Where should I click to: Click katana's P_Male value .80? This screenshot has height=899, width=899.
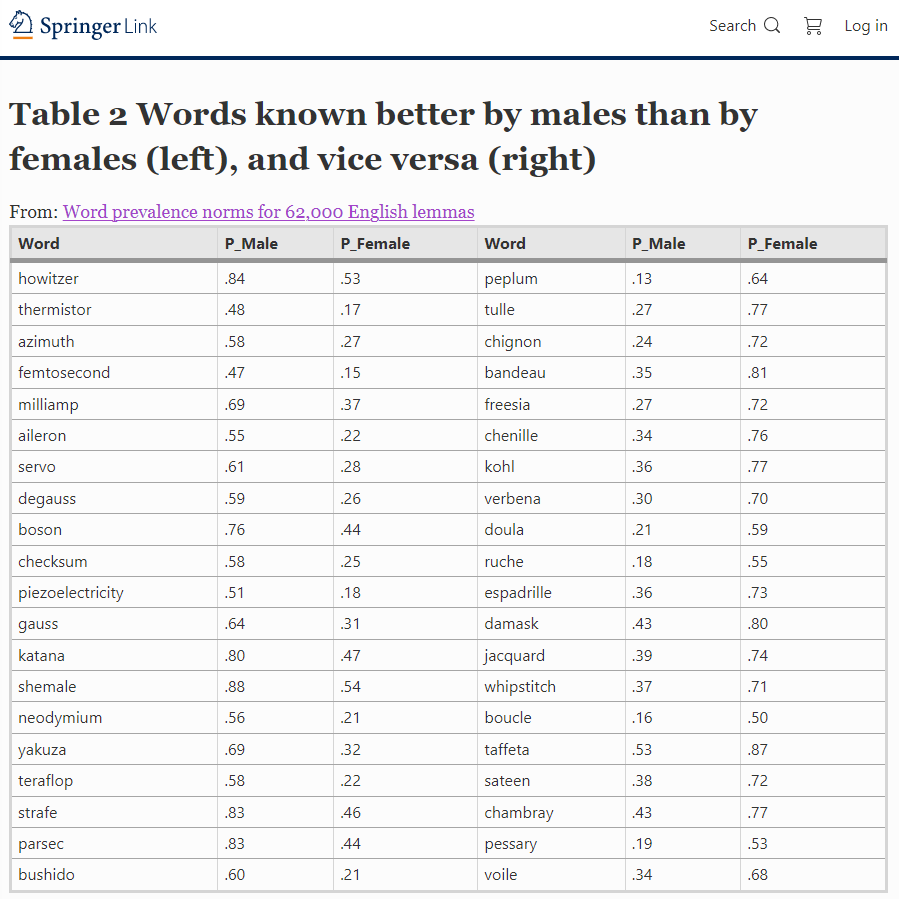234,656
